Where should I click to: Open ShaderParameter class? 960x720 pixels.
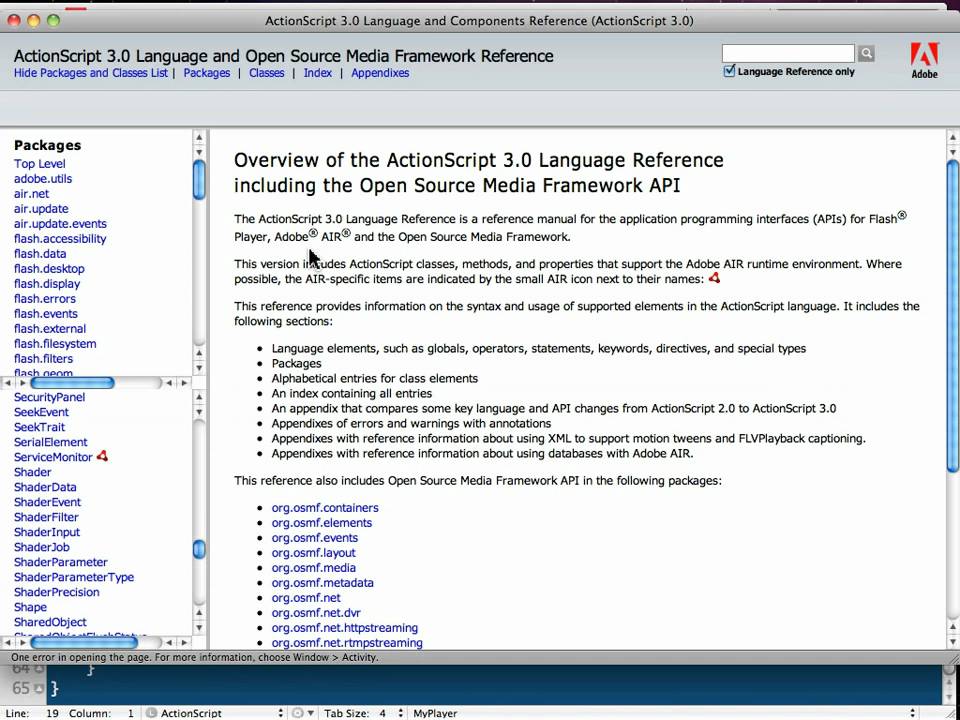tap(61, 562)
